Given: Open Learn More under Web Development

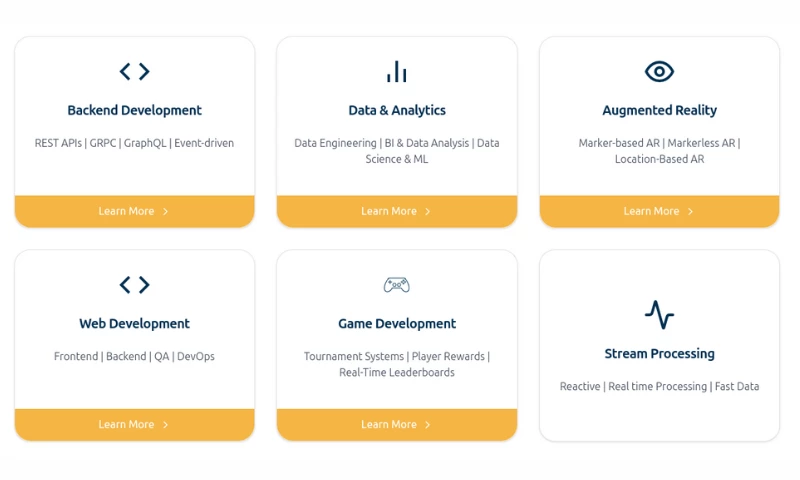Looking at the screenshot, I should coord(134,424).
